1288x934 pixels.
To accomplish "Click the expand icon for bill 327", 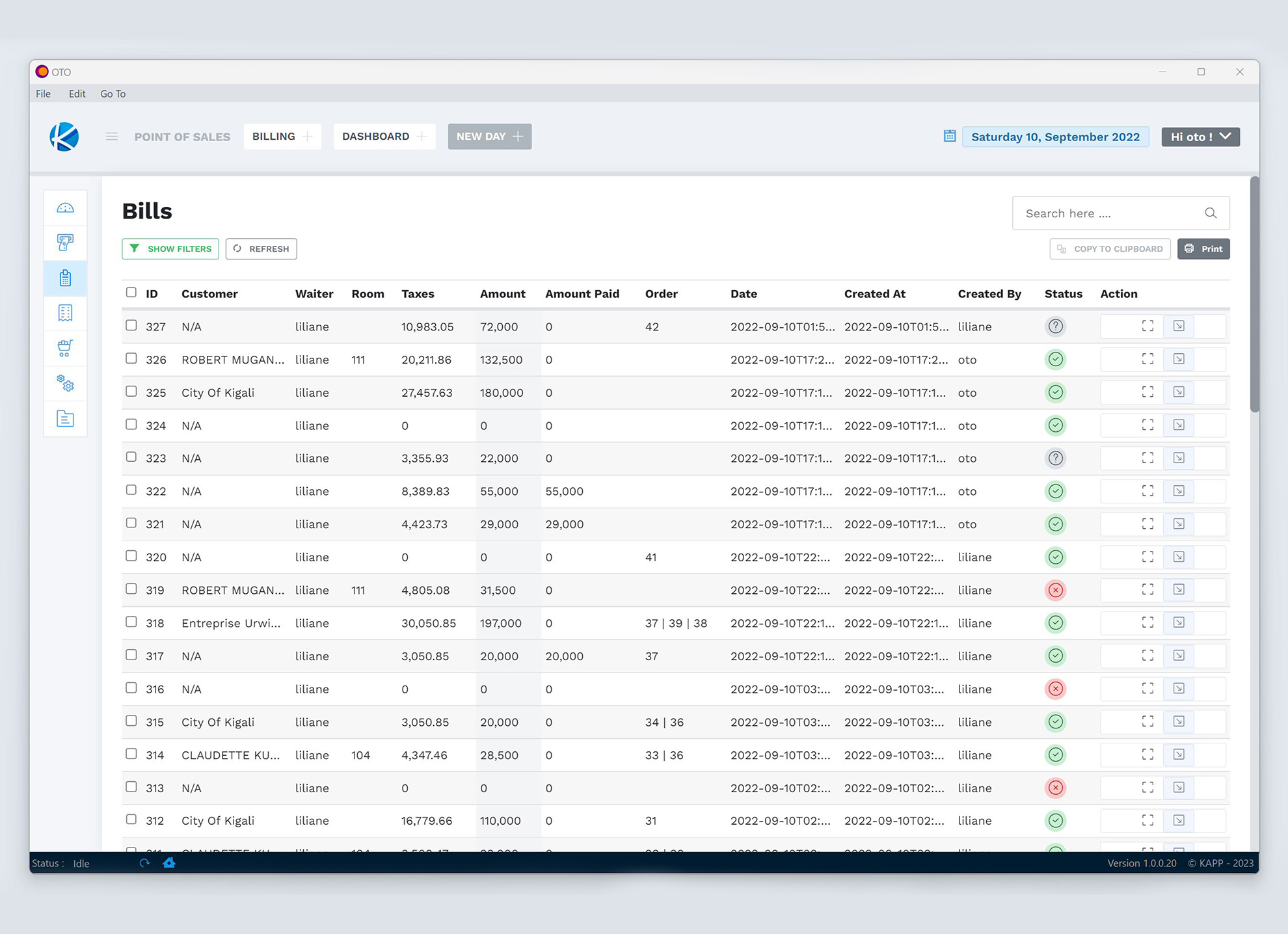I will click(x=1147, y=327).
